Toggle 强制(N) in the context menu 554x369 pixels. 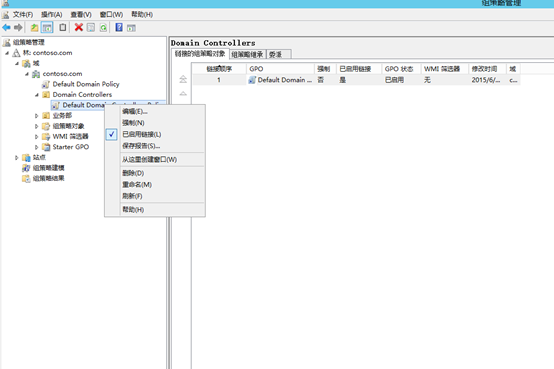(155, 123)
